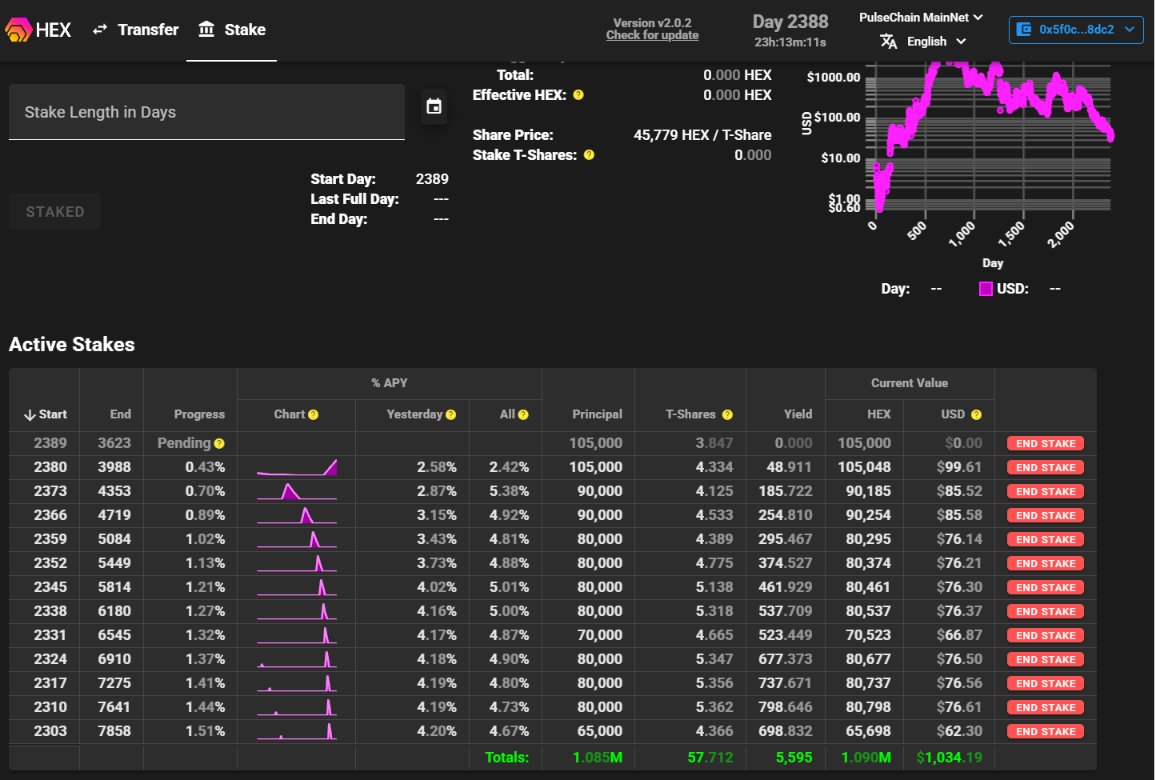
Task: Open the Stake tab
Action: point(231,29)
